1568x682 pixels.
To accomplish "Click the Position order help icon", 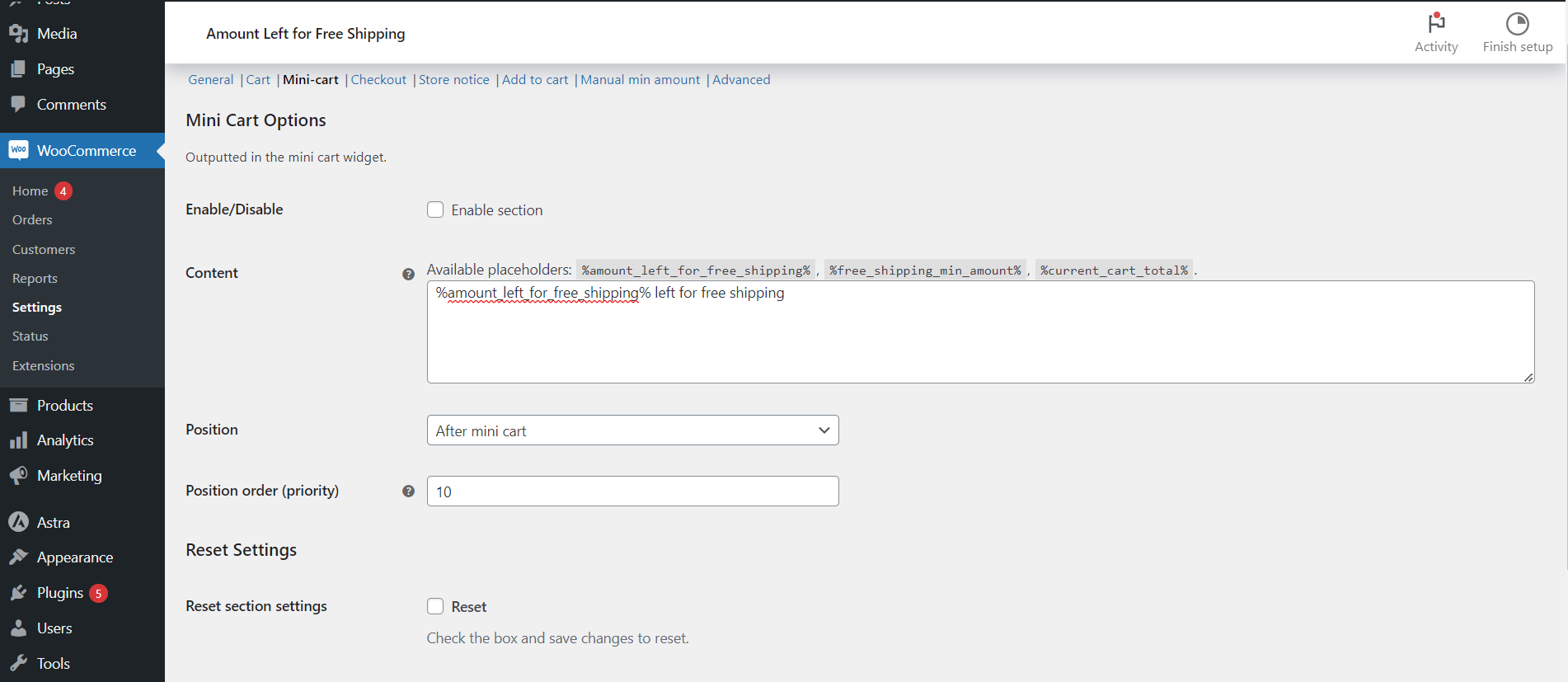I will (408, 492).
